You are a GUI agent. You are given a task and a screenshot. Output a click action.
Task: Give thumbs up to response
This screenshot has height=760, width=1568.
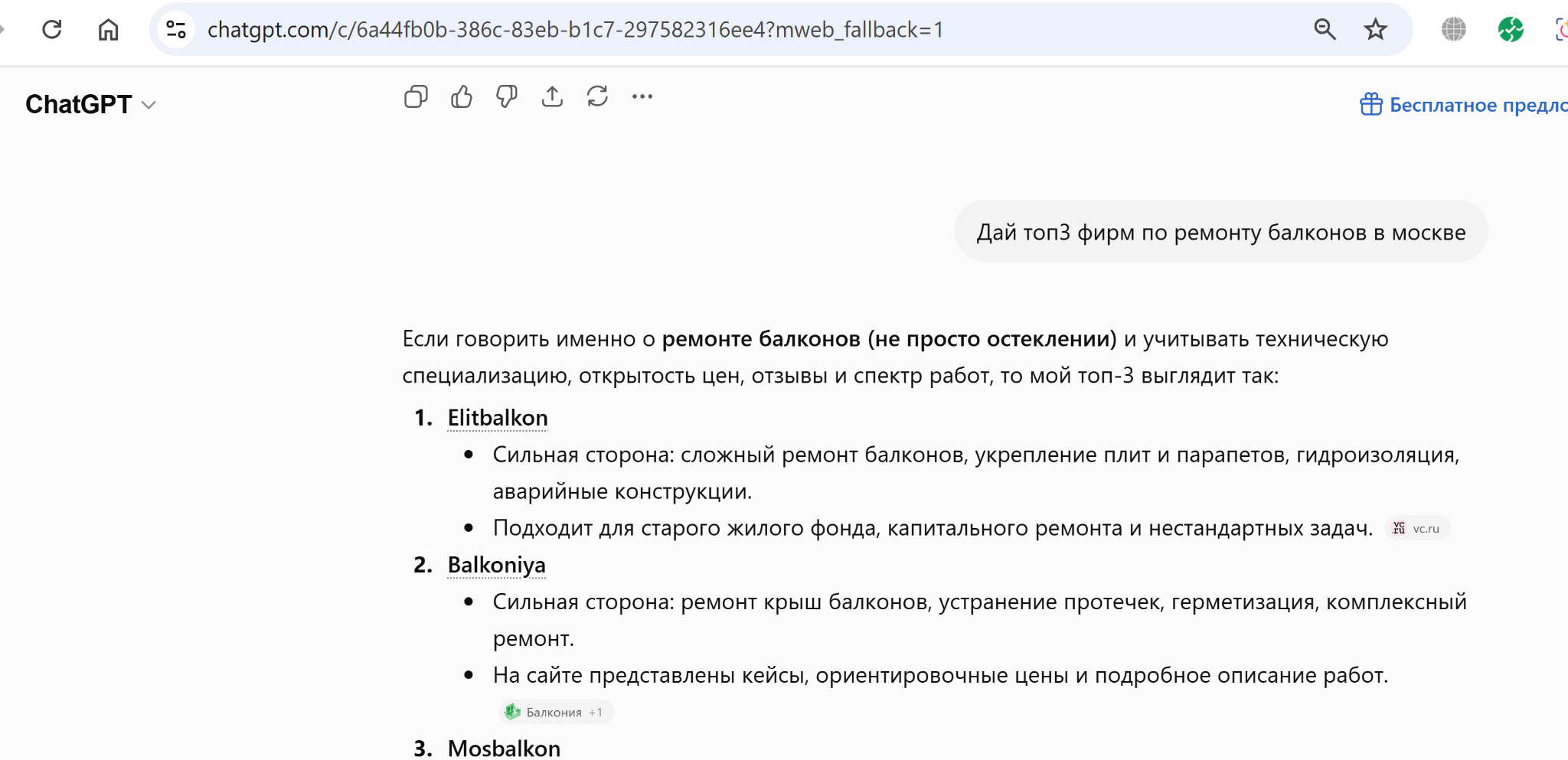[462, 96]
